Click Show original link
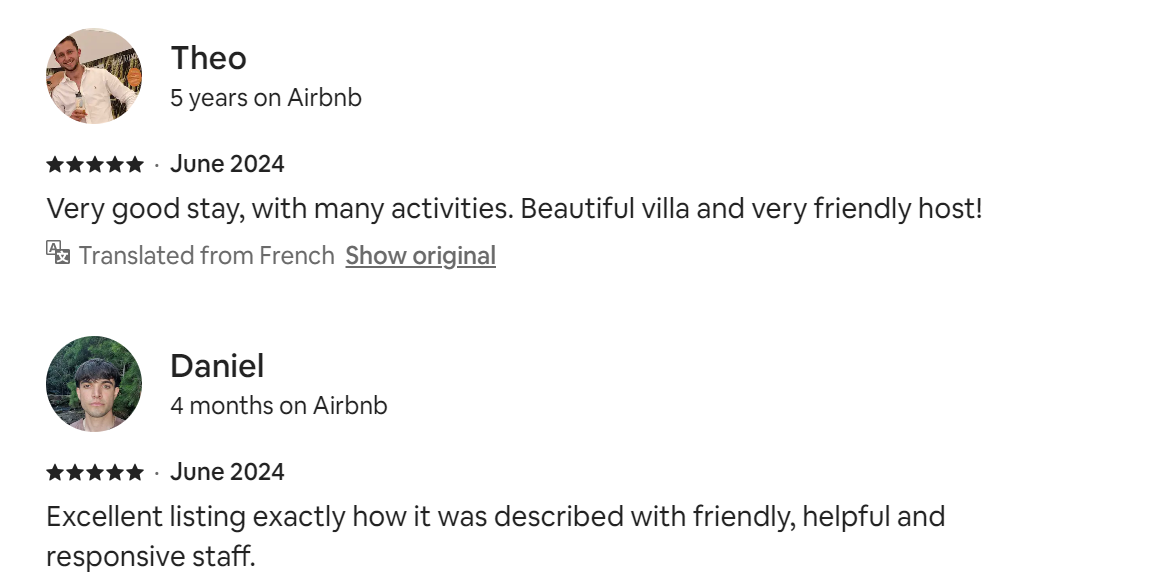 coord(420,256)
